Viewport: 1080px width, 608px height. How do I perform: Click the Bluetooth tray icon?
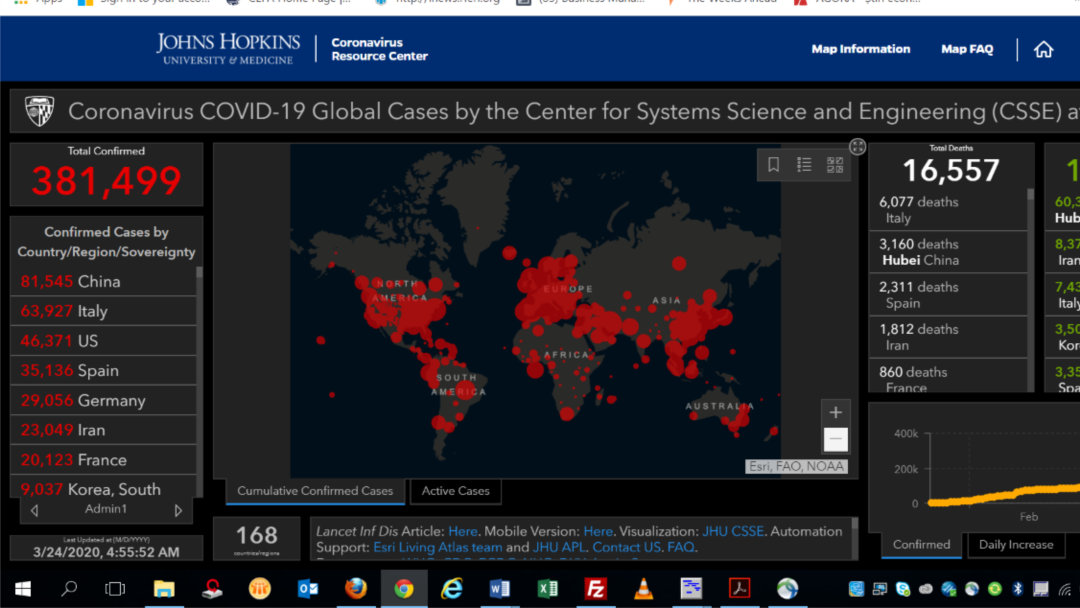pyautogui.click(x=1017, y=589)
